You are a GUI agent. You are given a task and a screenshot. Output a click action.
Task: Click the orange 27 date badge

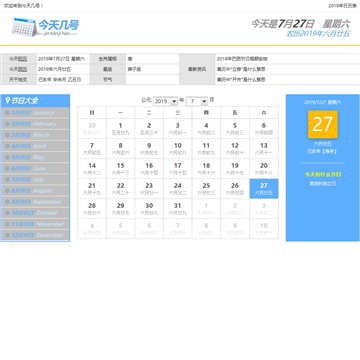click(323, 124)
